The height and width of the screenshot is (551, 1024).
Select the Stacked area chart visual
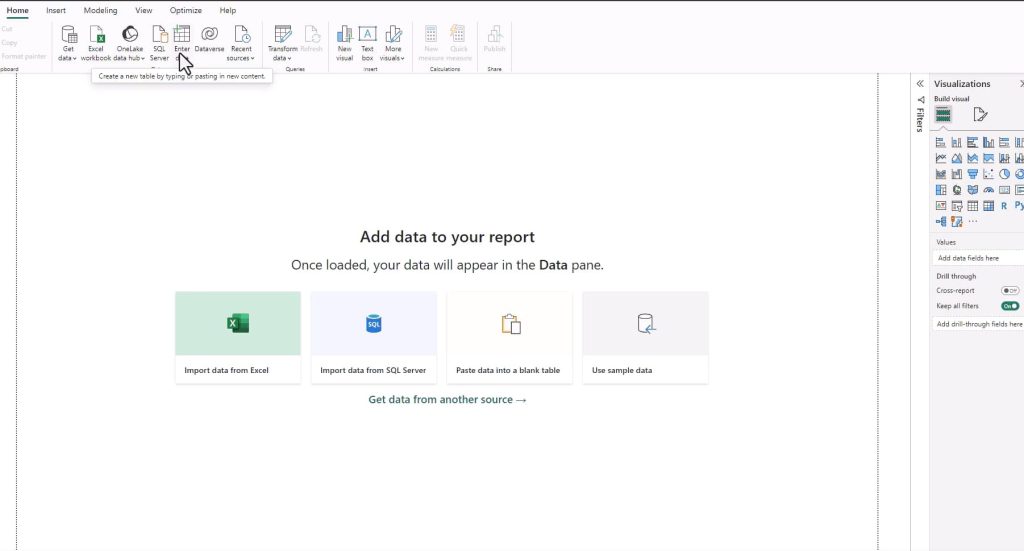tap(972, 158)
